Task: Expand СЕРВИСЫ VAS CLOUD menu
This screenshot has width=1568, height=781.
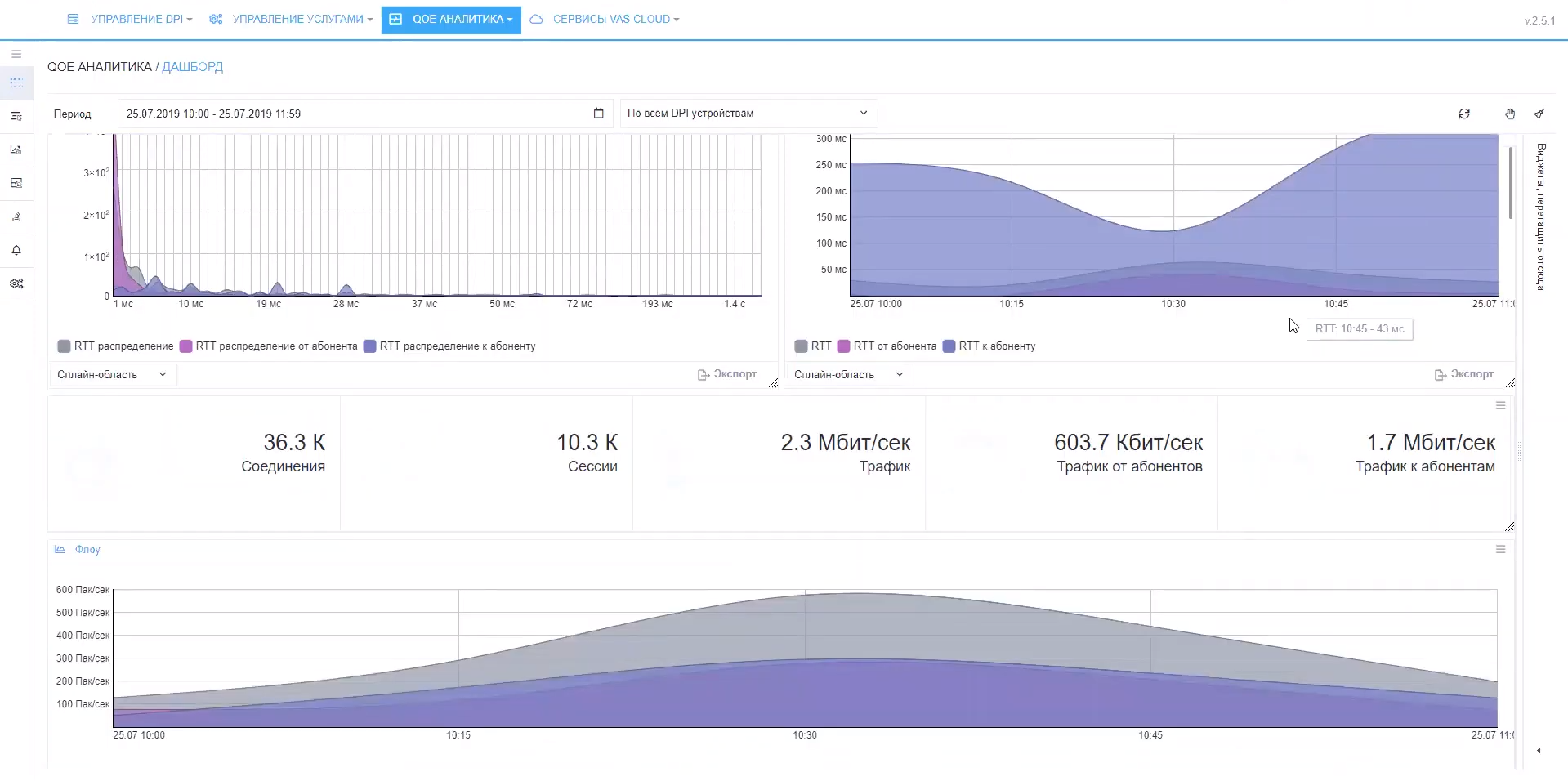Action: (x=605, y=19)
